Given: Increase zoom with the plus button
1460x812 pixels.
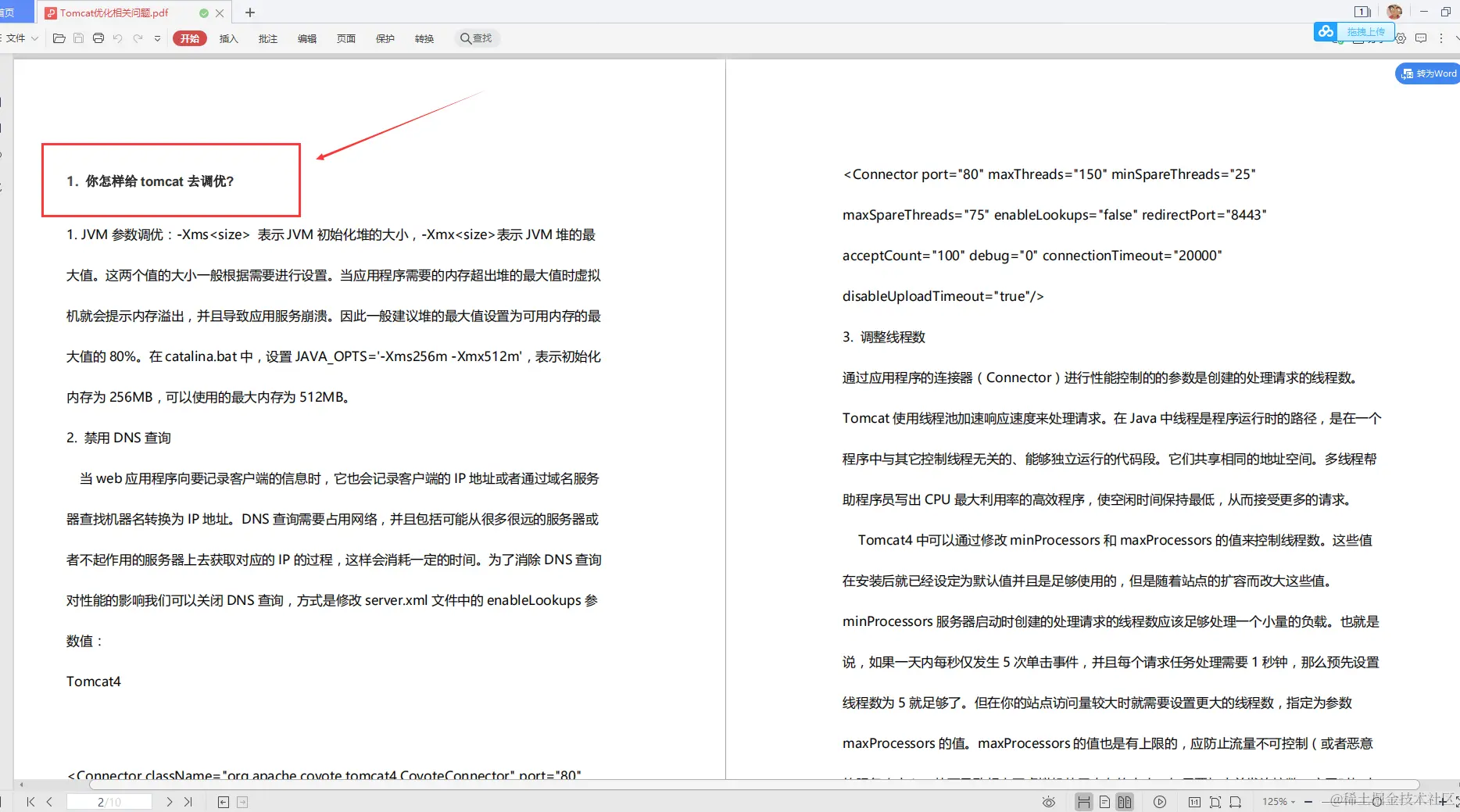Looking at the screenshot, I should 1443,802.
